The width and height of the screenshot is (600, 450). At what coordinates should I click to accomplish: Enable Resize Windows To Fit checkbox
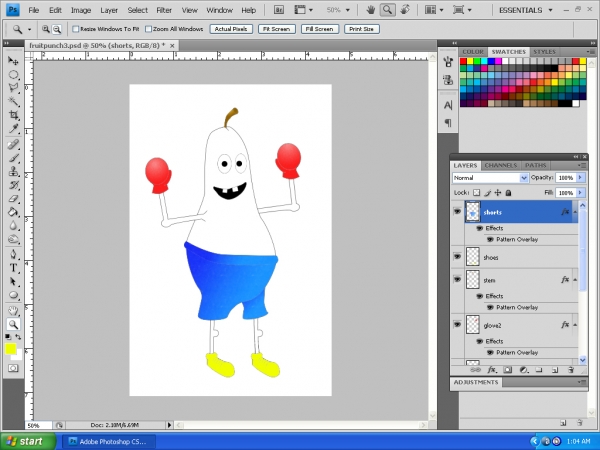[76, 29]
